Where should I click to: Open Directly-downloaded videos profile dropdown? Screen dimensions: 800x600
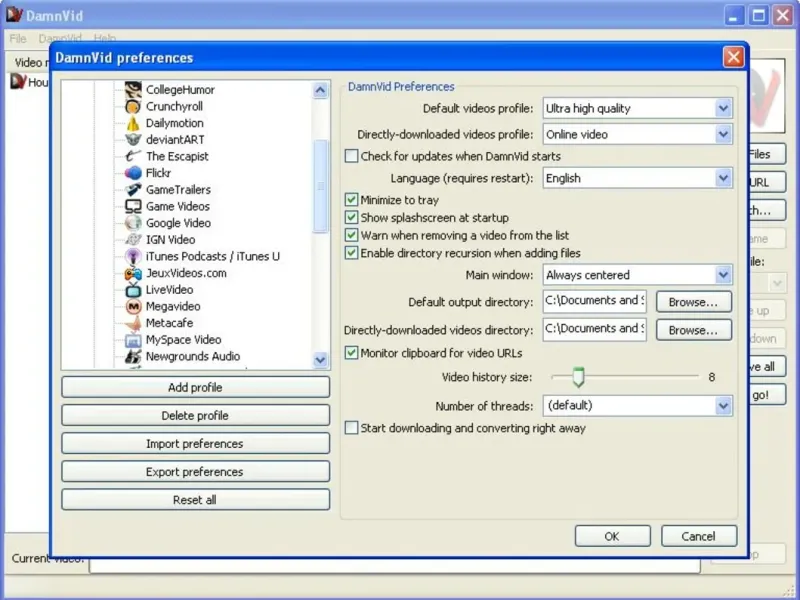pyautogui.click(x=723, y=135)
